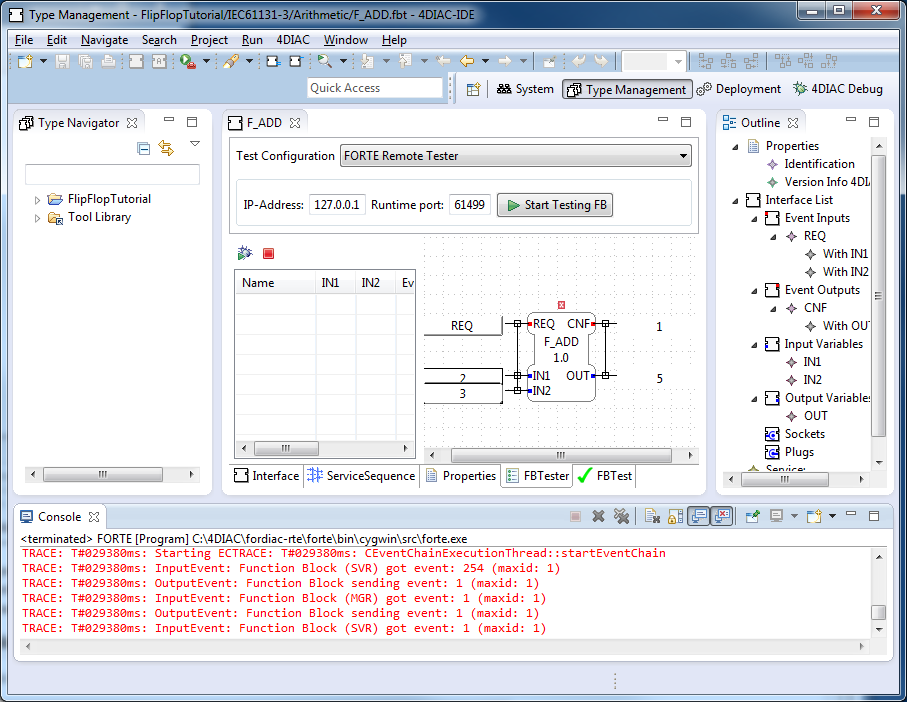This screenshot has width=907, height=702.
Task: Collapse the Input Variables node in Outline
Action: click(754, 345)
